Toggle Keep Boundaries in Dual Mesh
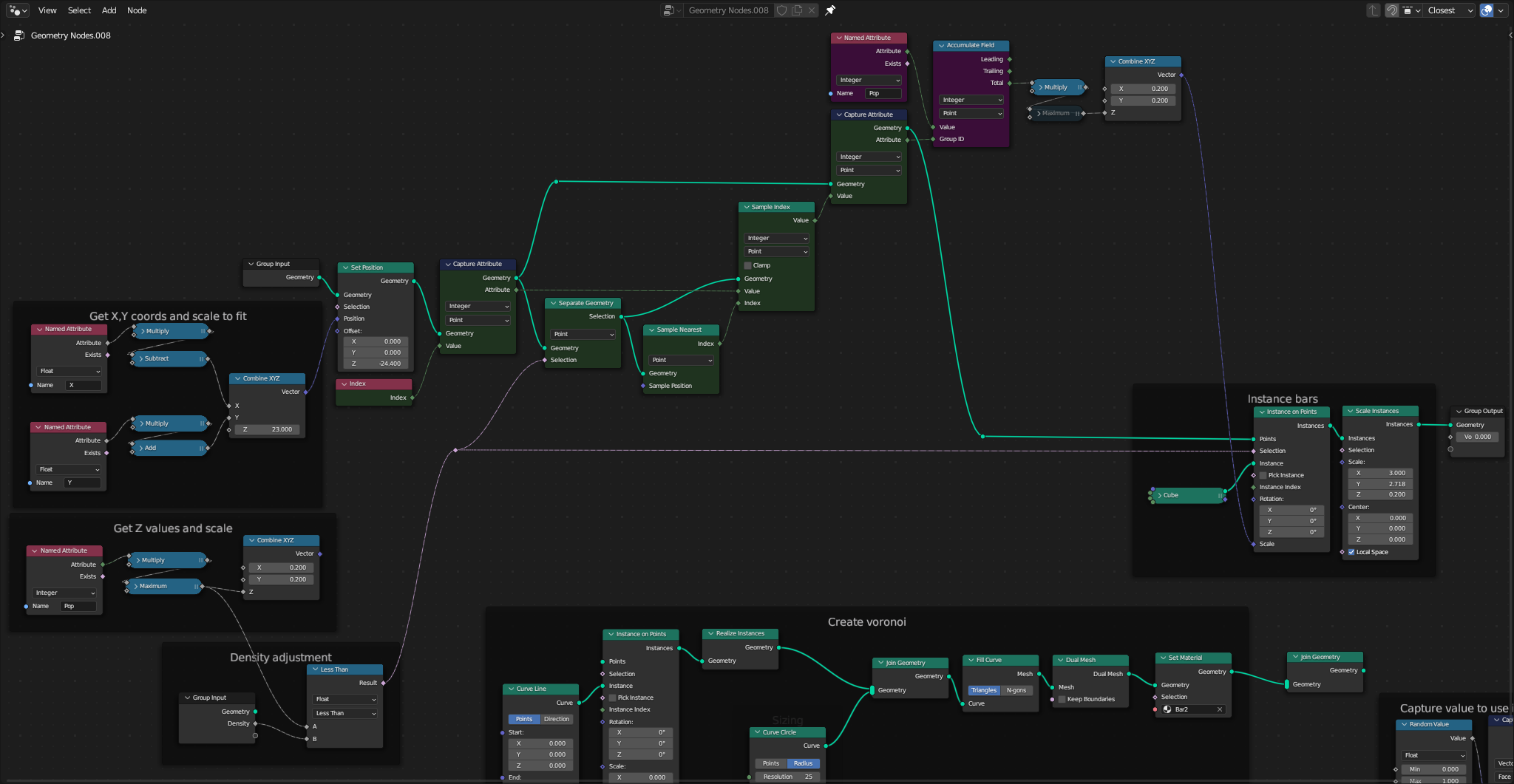Viewport: 1514px width, 784px height. tap(1062, 699)
